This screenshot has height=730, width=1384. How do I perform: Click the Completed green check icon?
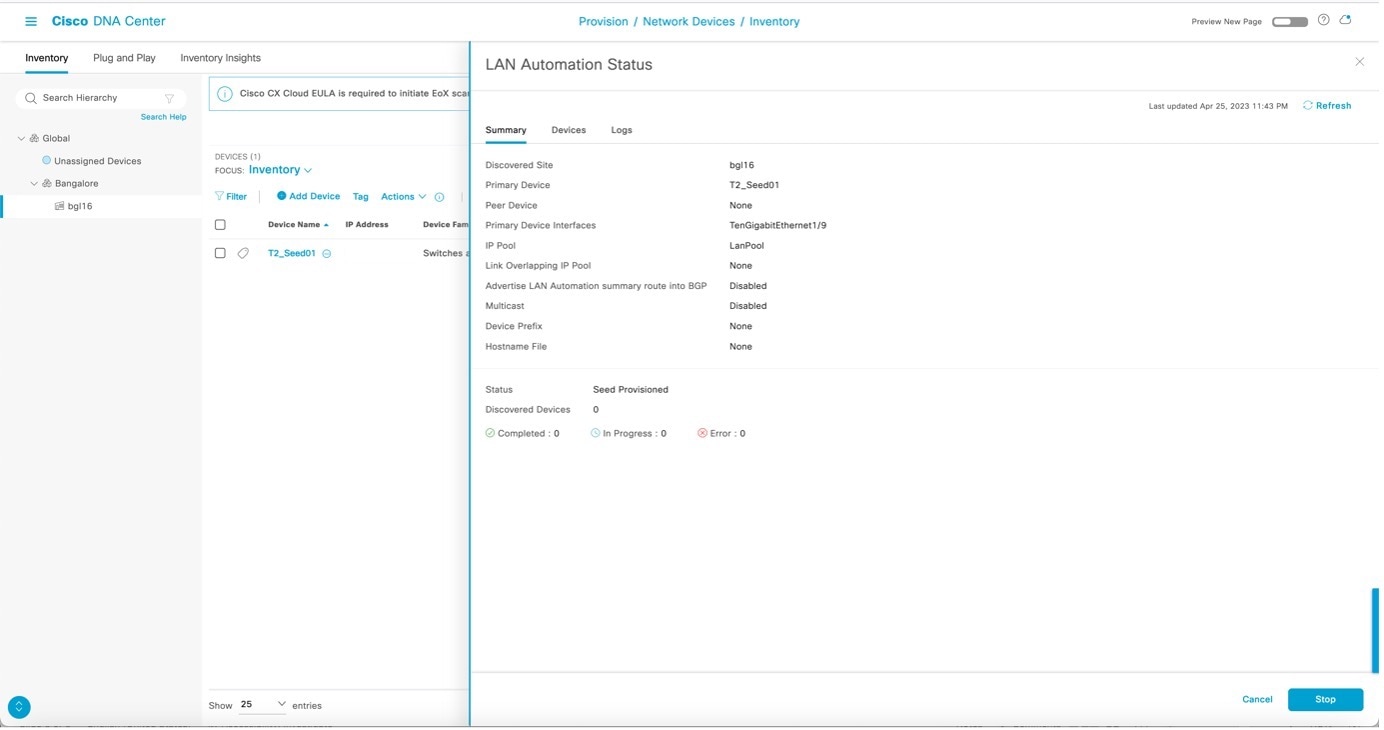tap(490, 433)
